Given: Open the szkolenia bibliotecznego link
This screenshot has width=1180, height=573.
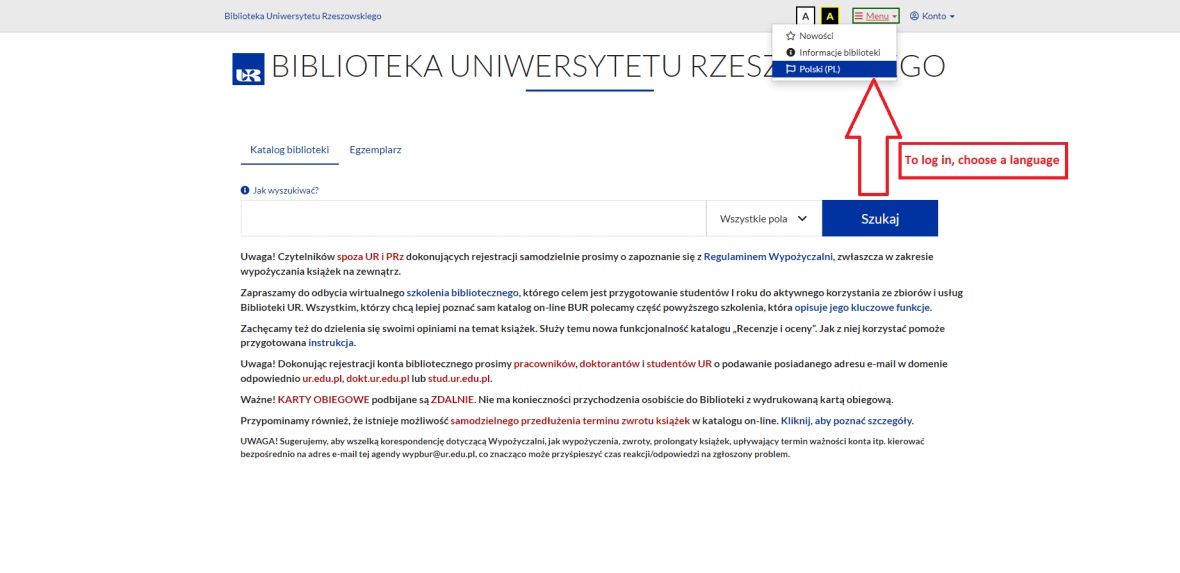Looking at the screenshot, I should 462,293.
